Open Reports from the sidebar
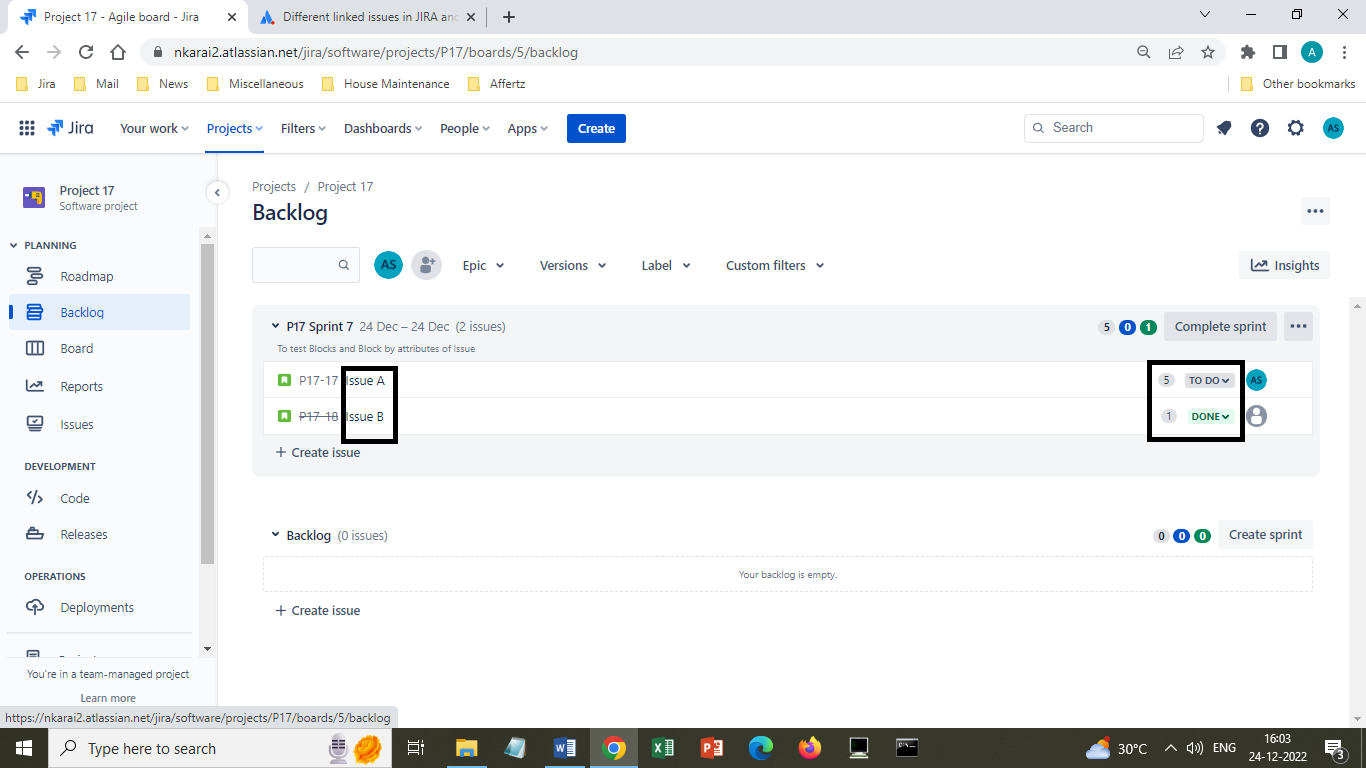Viewport: 1366px width, 768px height. point(81,386)
